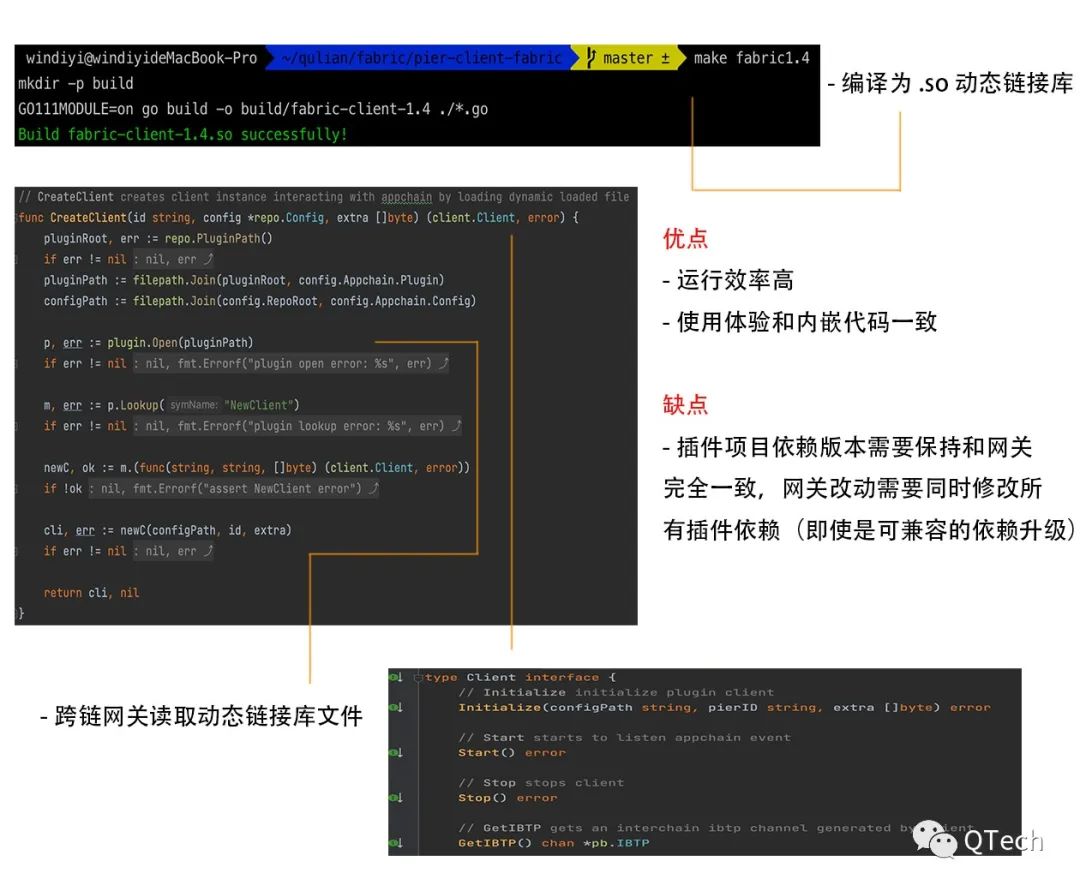Click the 'make fabric1.4' command
This screenshot has height=891, width=1080.
[751, 58]
